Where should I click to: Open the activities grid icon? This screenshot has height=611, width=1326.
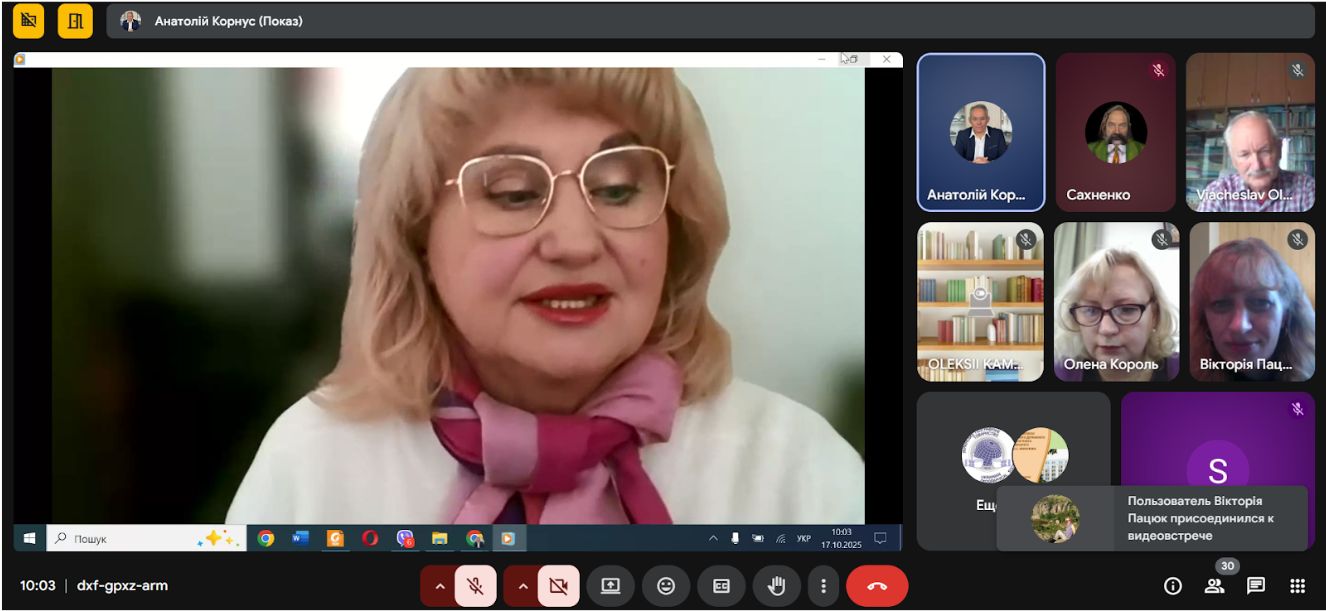pos(1297,586)
